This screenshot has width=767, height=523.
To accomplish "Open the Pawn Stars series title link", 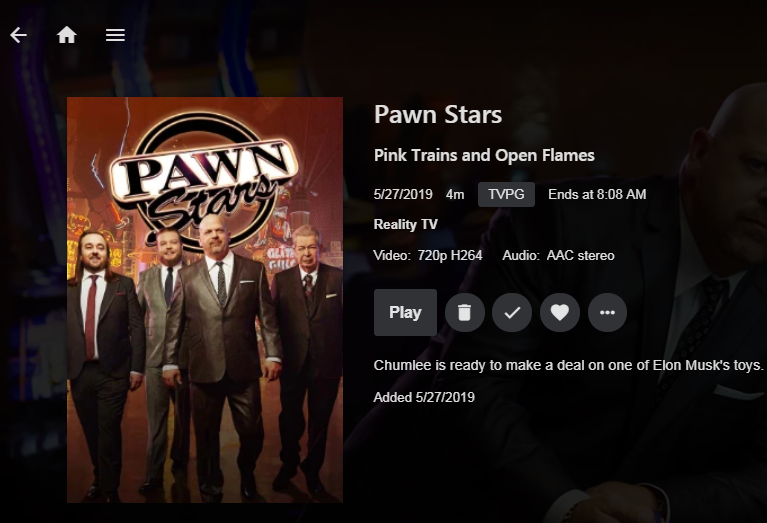I will pos(438,114).
